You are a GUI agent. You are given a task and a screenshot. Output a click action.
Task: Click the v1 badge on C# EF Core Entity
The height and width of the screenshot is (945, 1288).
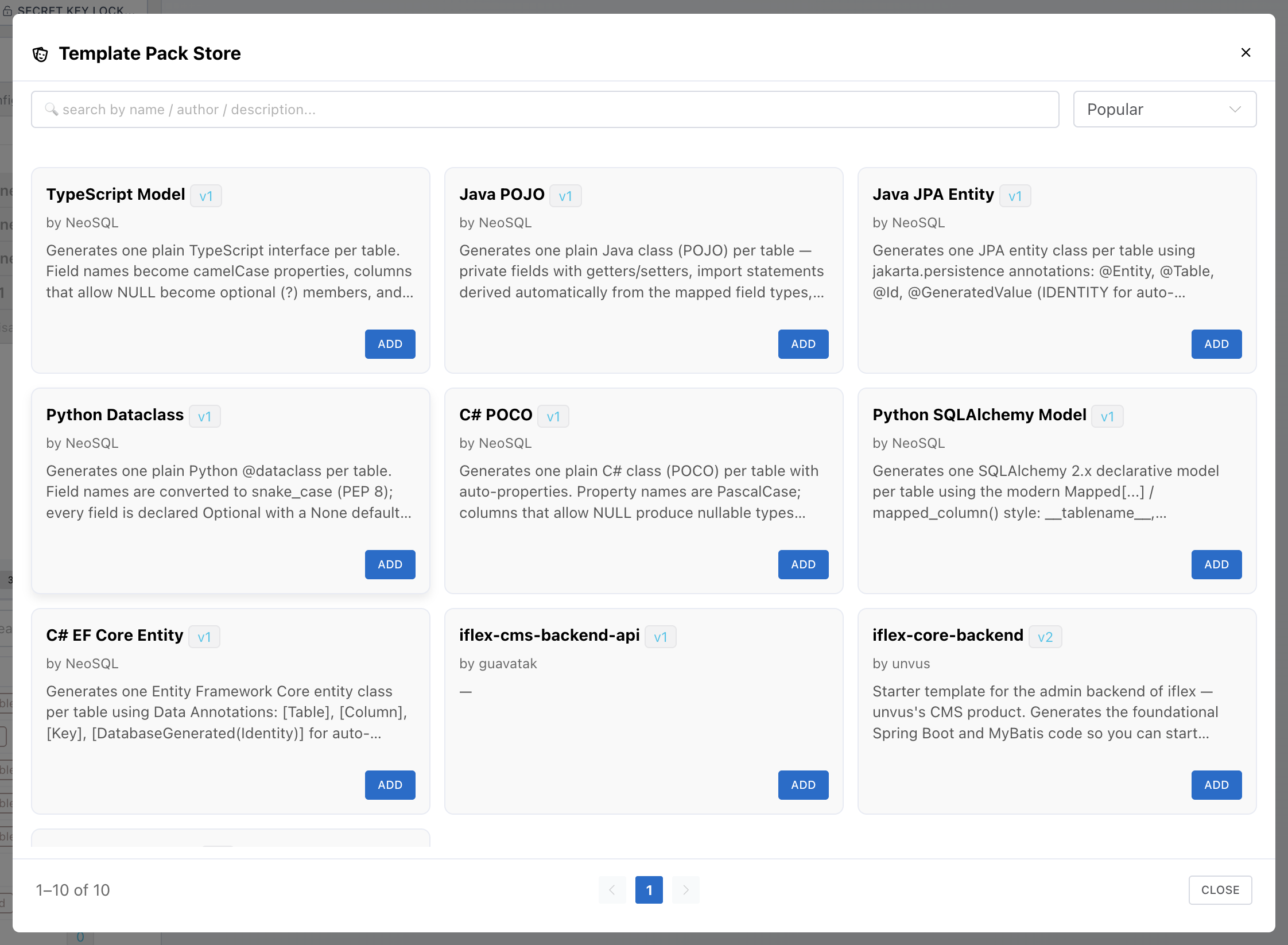pyautogui.click(x=204, y=637)
